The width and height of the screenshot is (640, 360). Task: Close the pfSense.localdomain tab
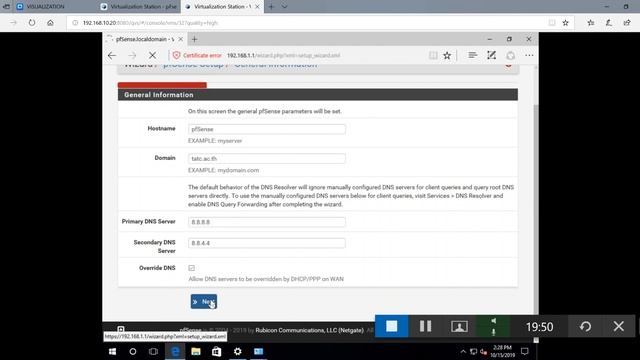tap(180, 39)
